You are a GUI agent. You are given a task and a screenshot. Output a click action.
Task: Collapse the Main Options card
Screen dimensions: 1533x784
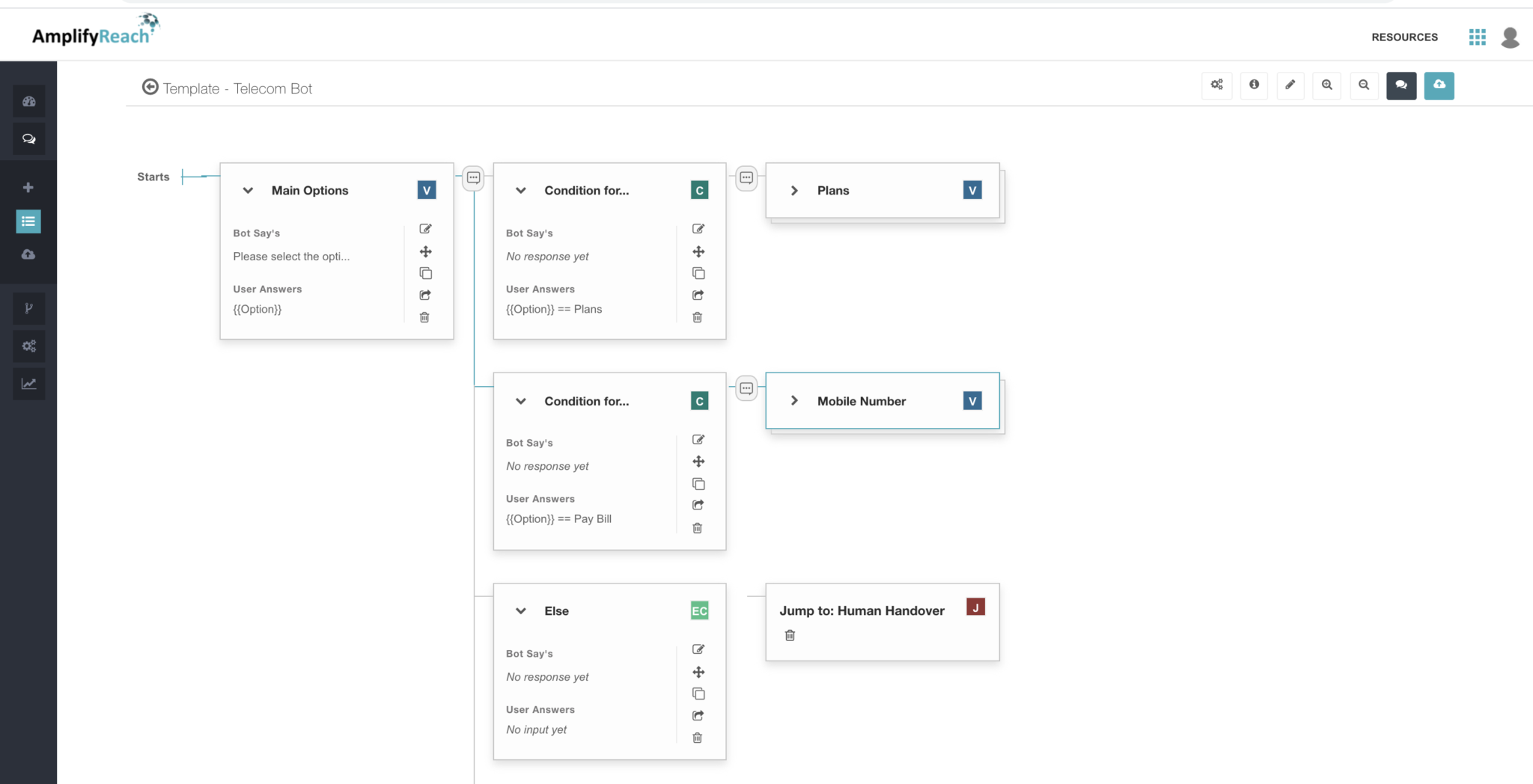point(248,191)
